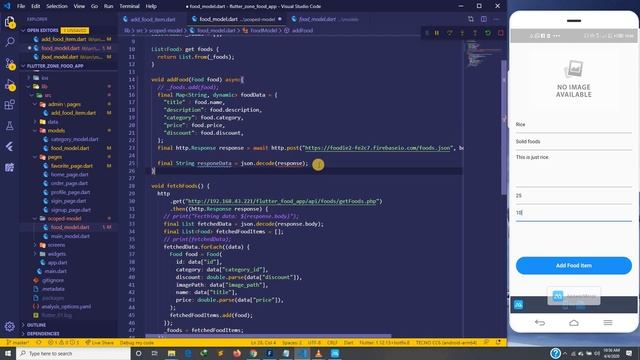The image size is (640, 360).
Task: Click the Windows 'Type here to search' box
Action: [x=73, y=353]
